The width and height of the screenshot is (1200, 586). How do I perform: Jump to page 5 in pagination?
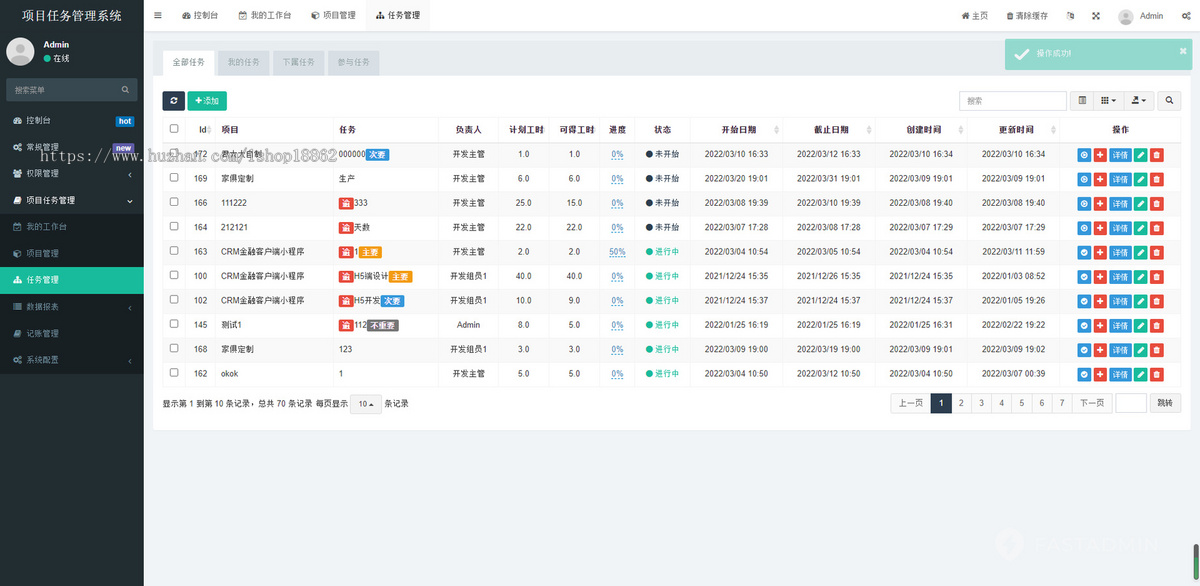[x=1021, y=402]
